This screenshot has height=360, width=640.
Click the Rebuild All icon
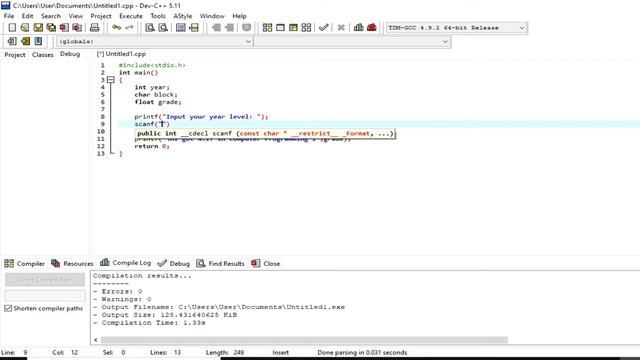point(306,27)
